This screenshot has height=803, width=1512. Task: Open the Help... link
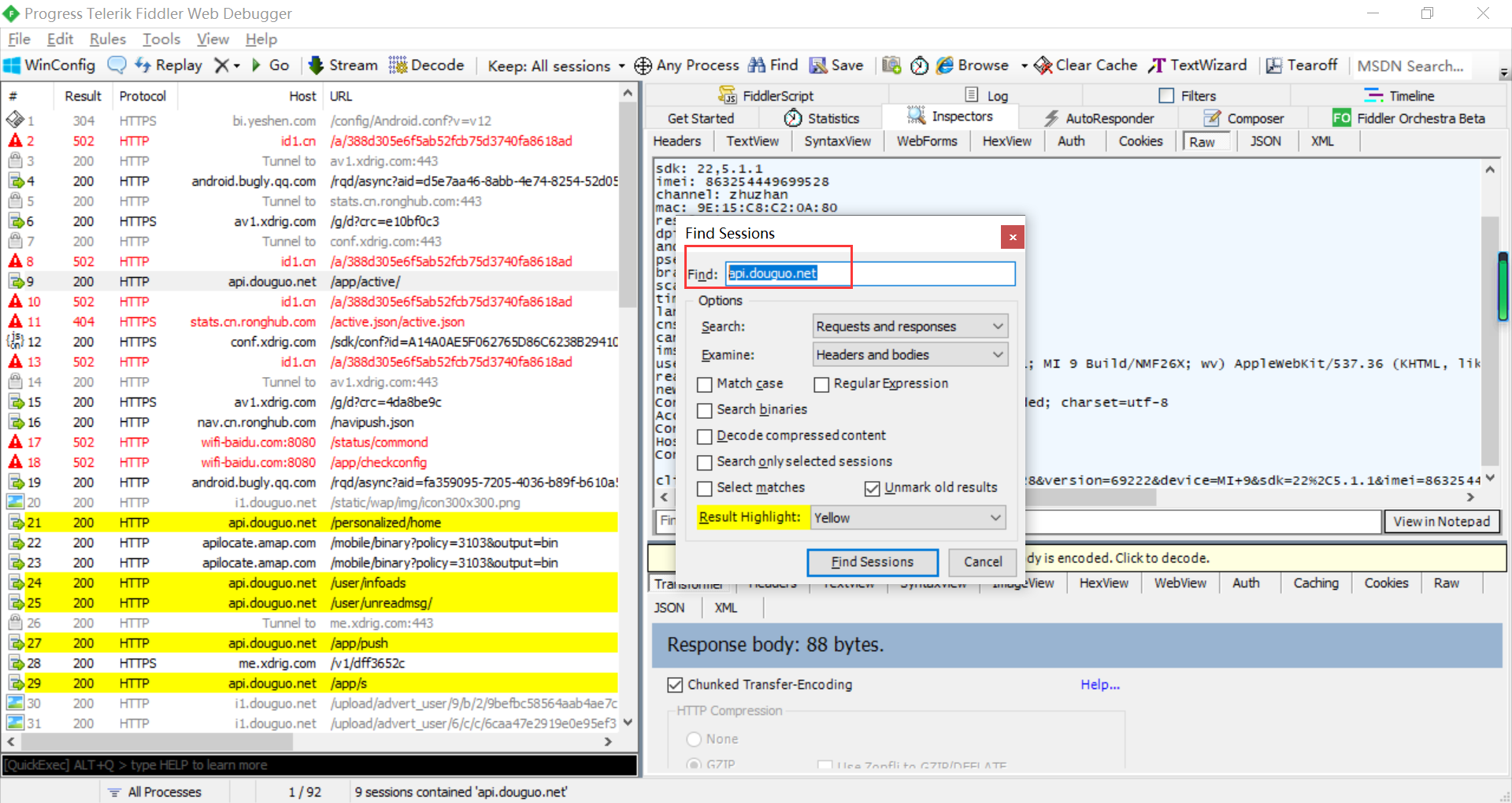pyautogui.click(x=1100, y=684)
